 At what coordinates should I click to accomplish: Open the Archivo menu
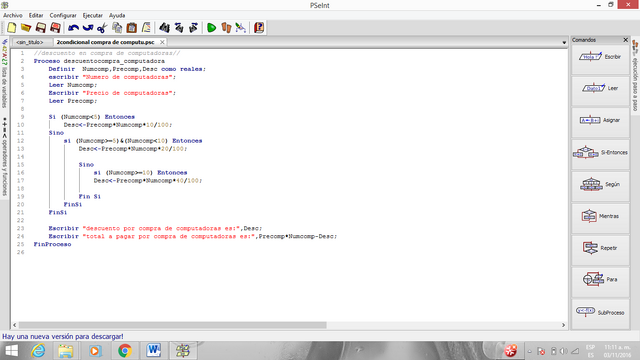point(13,16)
